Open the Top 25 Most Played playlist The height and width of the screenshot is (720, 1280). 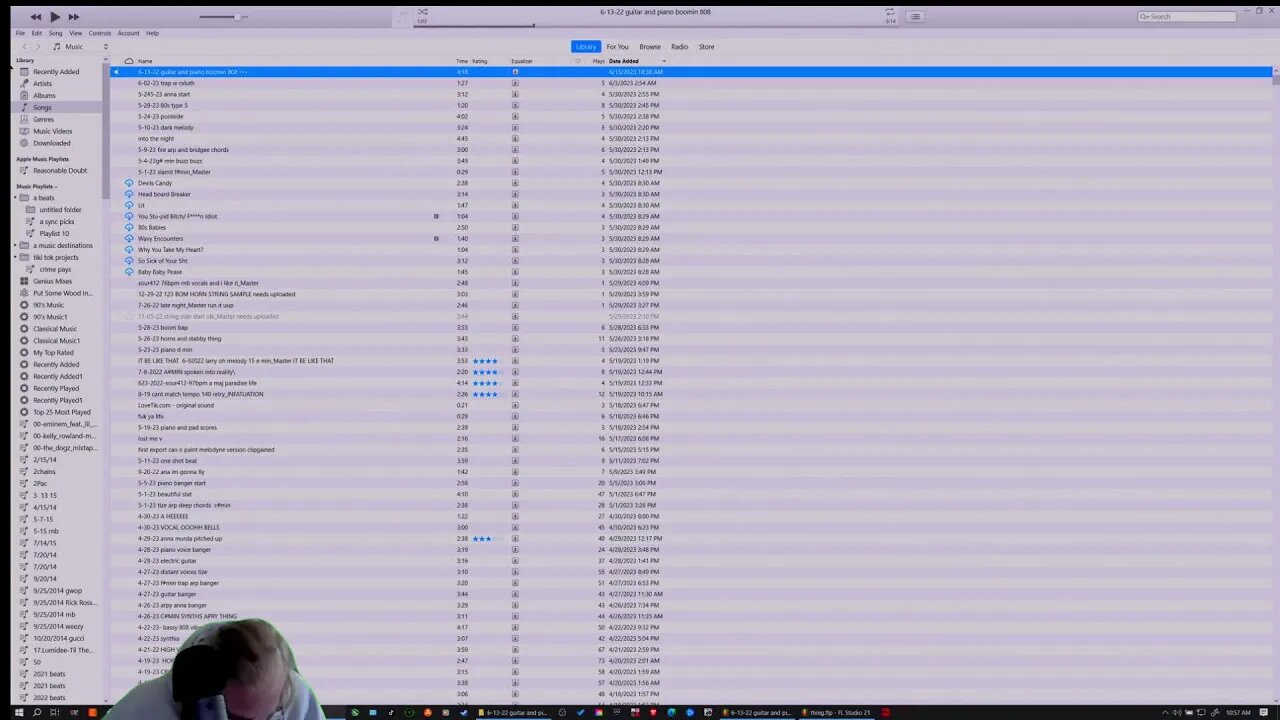[x=61, y=412]
